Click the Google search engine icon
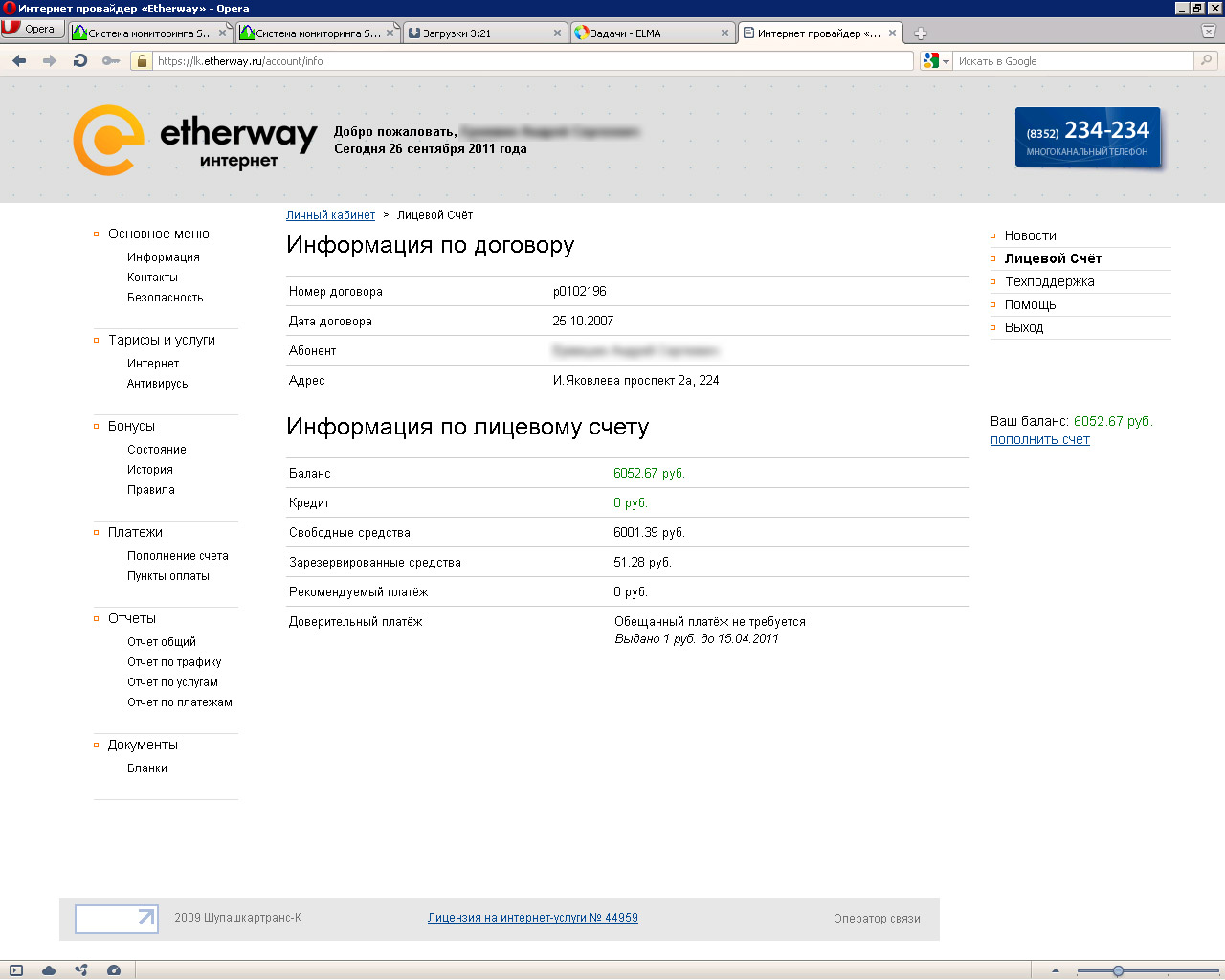1225x980 pixels. point(930,61)
